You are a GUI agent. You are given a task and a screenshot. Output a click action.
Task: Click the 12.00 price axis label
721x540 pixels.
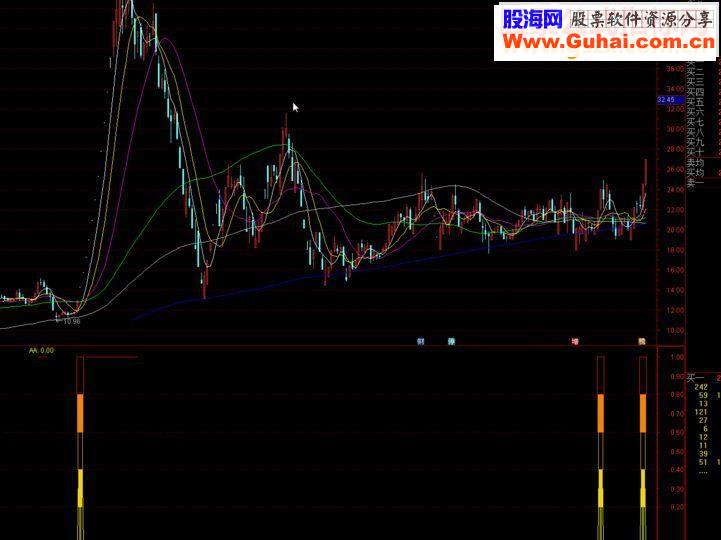pyautogui.click(x=675, y=310)
